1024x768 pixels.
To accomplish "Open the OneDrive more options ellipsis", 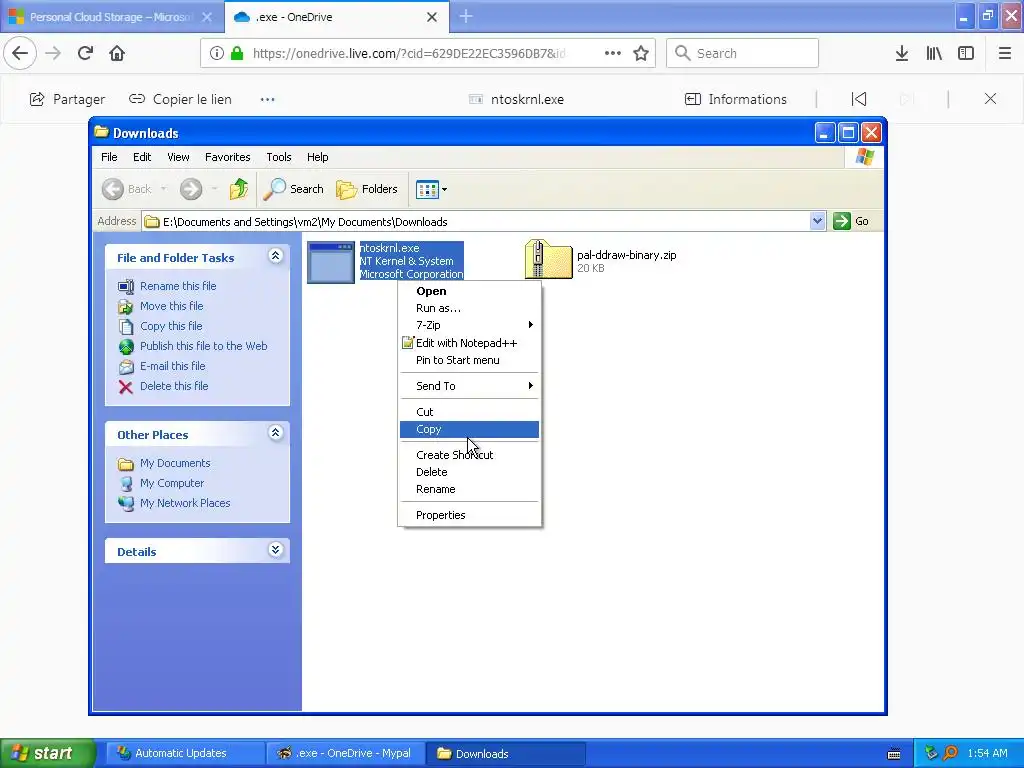I will coord(268,99).
